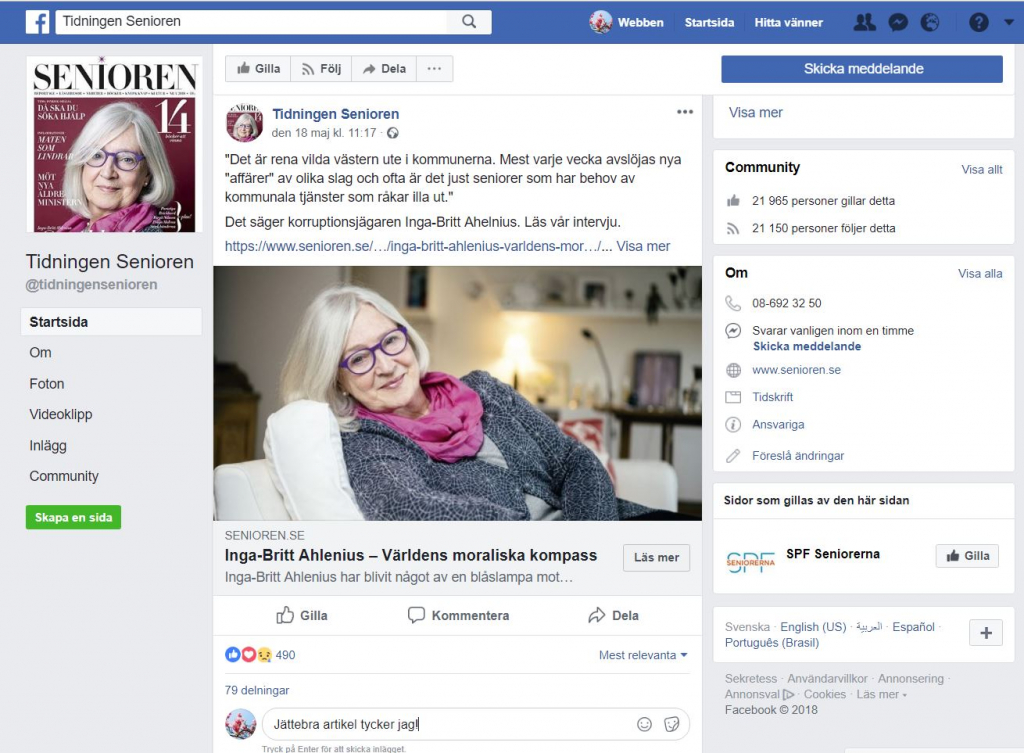Click the Läs mer article button

point(656,558)
